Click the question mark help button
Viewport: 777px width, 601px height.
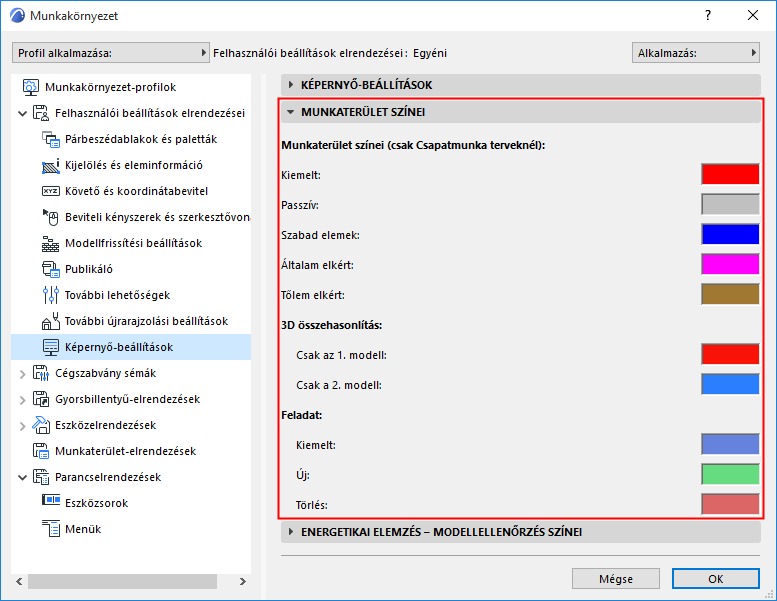pos(708,15)
